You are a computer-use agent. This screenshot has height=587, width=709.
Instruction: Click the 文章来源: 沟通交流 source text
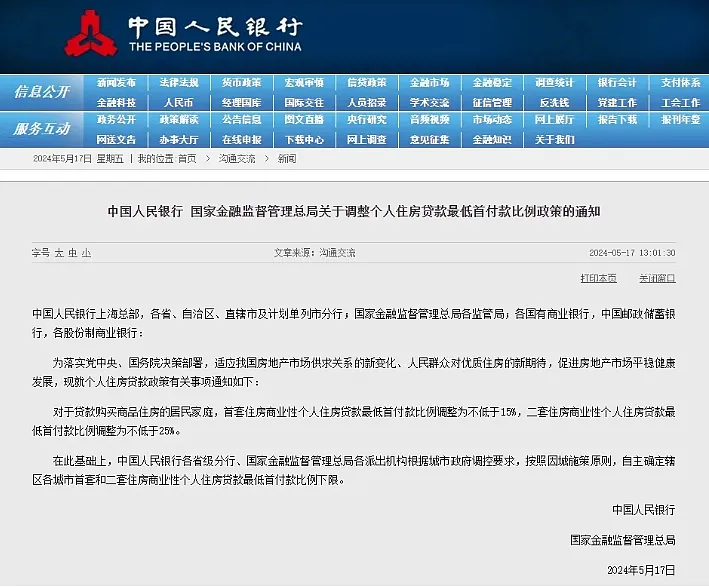pyautogui.click(x=314, y=253)
